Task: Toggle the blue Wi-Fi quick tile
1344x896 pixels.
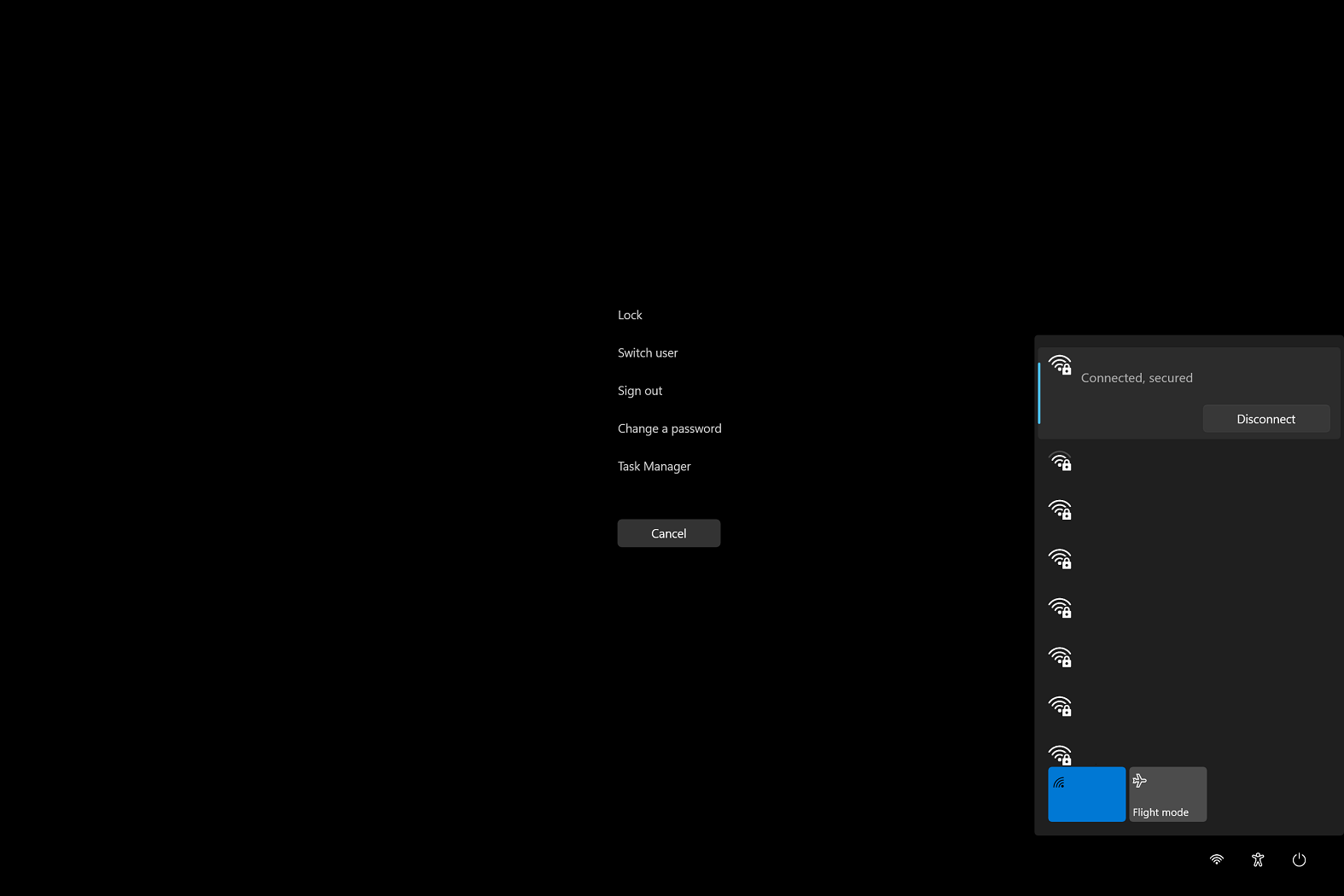Action: point(1086,794)
